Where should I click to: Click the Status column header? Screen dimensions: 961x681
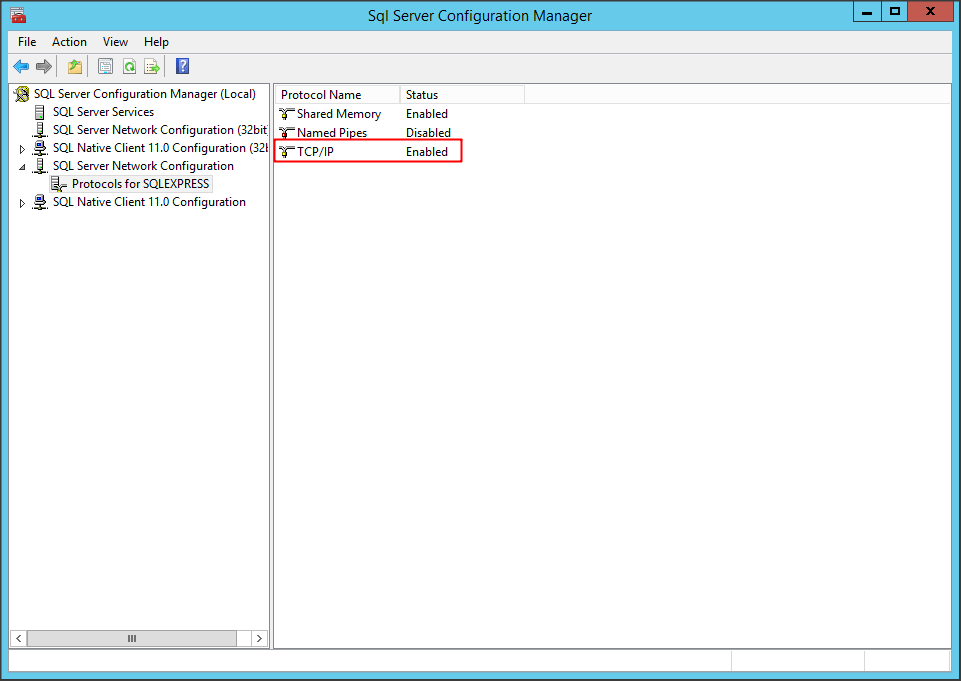461,95
